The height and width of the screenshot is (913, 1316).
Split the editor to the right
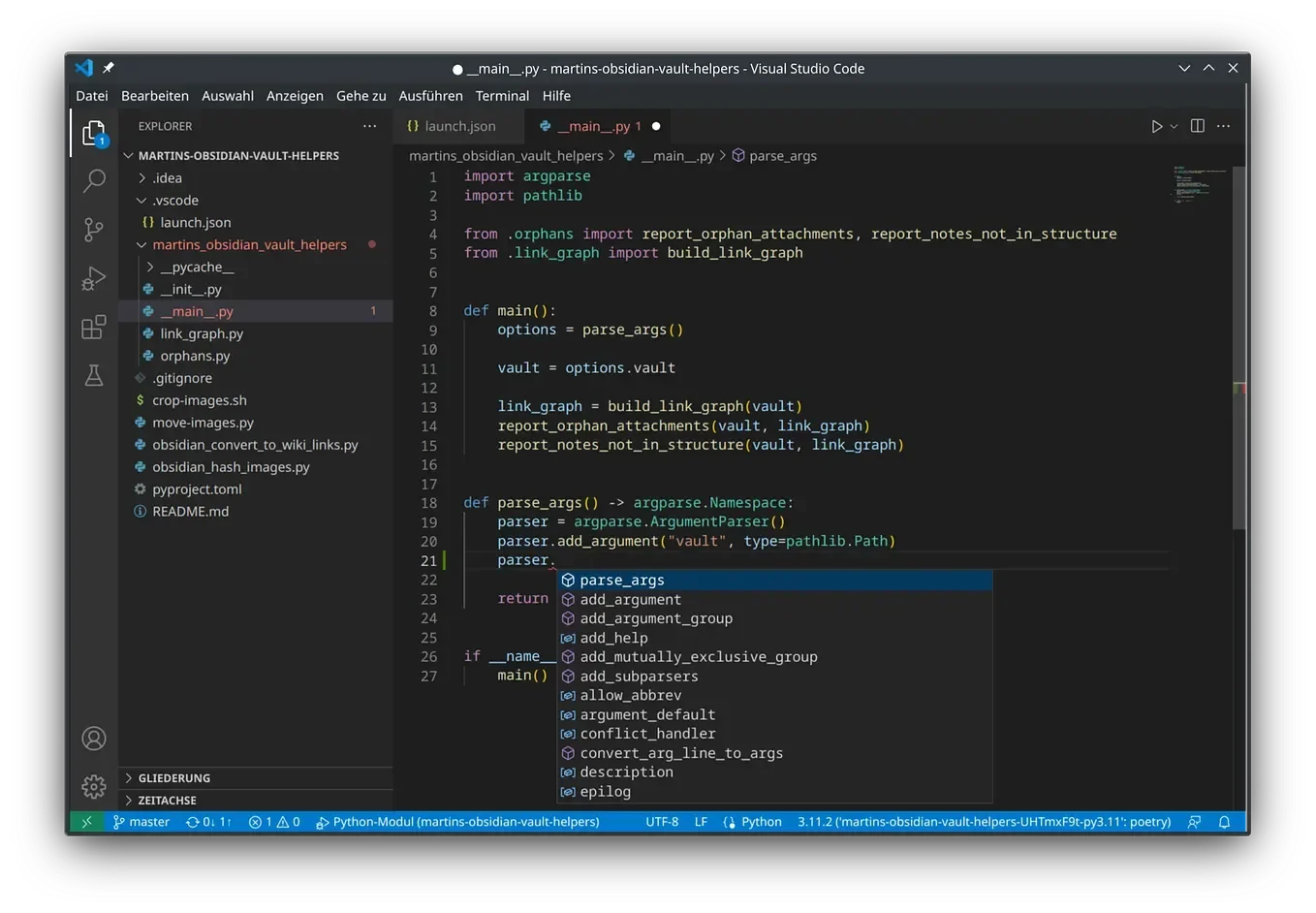coord(1198,126)
